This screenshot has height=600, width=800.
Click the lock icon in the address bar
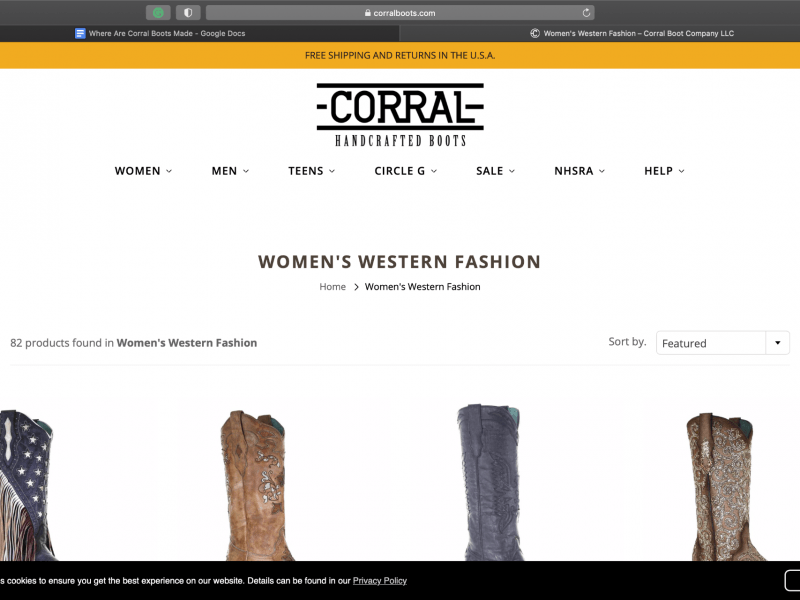(x=367, y=13)
